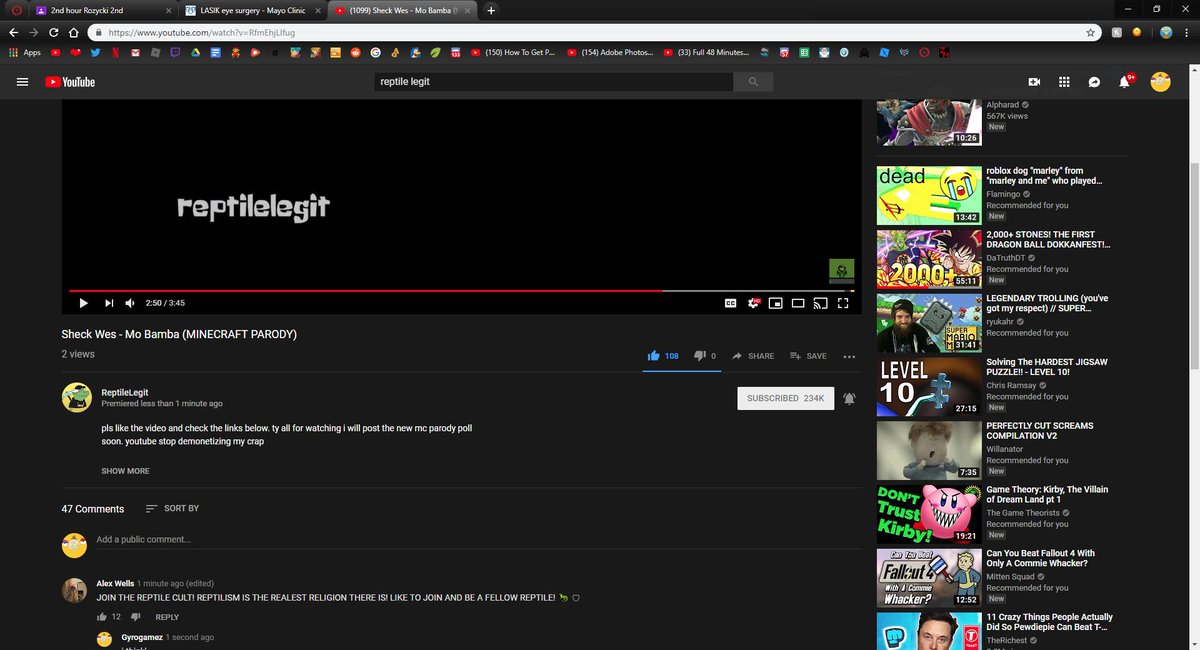Reload the current page
1200x650 pixels.
click(53, 32)
